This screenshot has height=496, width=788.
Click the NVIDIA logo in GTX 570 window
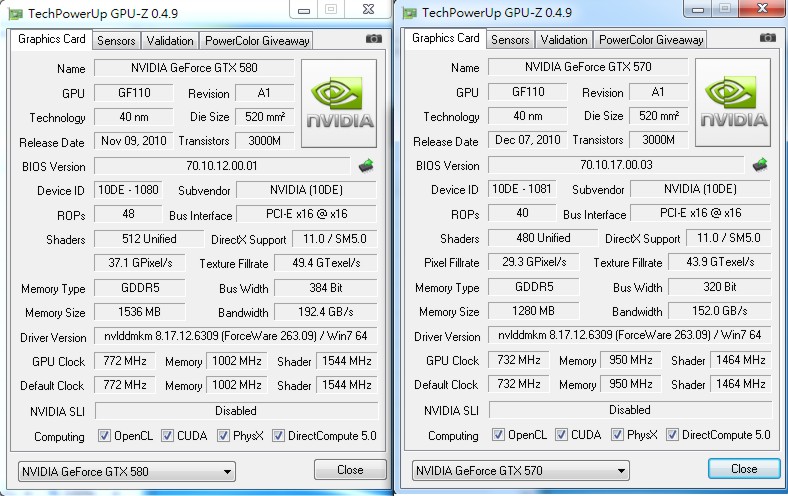pyautogui.click(x=733, y=103)
